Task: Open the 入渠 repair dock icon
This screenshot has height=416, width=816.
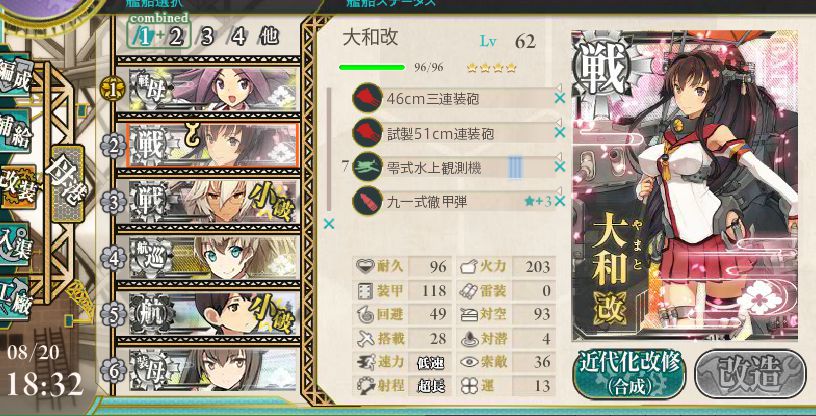Action: click(x=14, y=243)
